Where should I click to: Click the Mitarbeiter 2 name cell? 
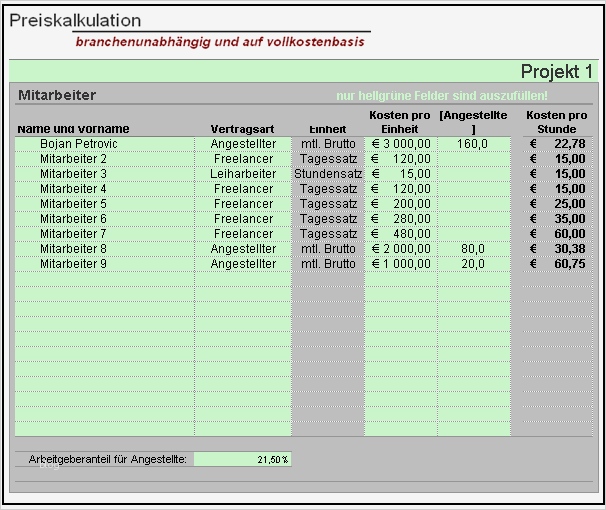(x=105, y=159)
